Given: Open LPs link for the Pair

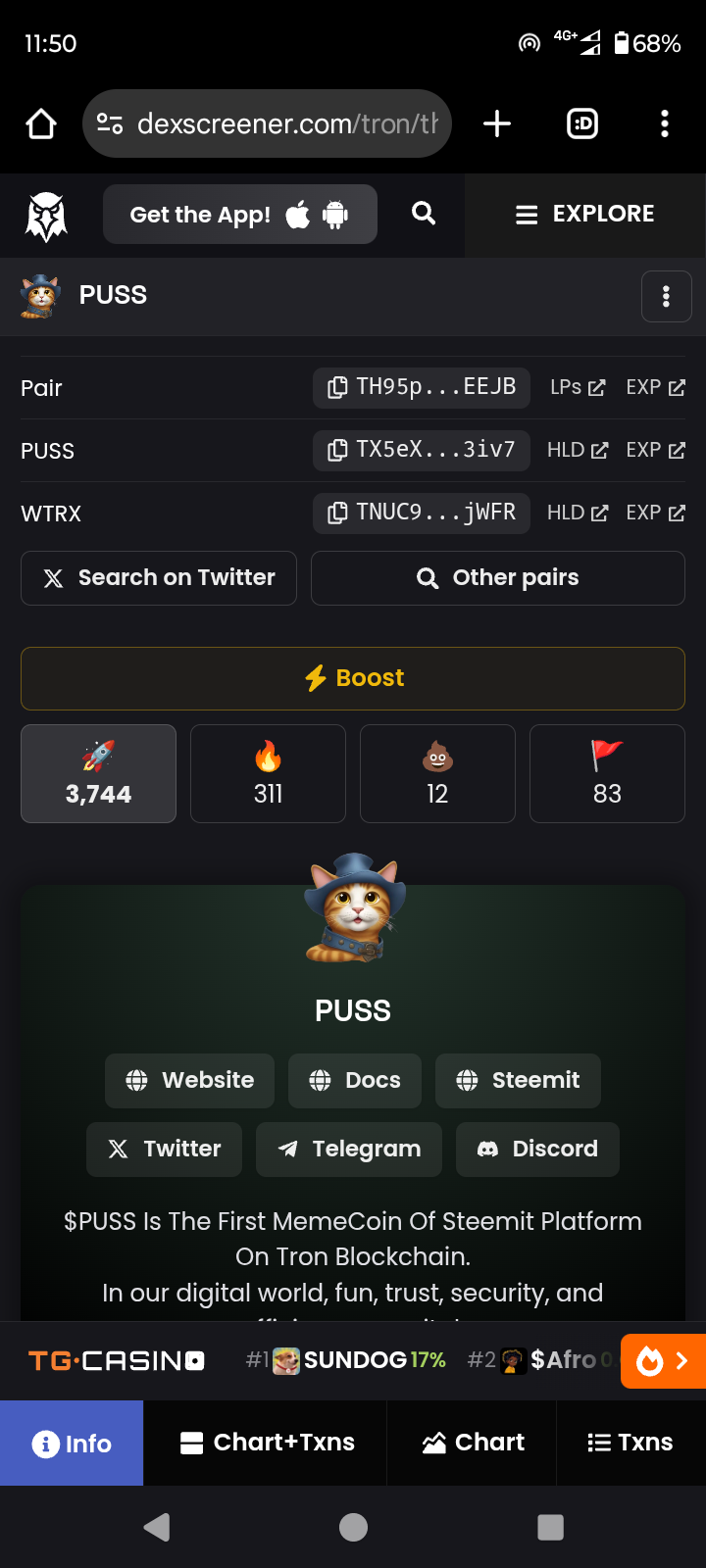Looking at the screenshot, I should pos(578,387).
